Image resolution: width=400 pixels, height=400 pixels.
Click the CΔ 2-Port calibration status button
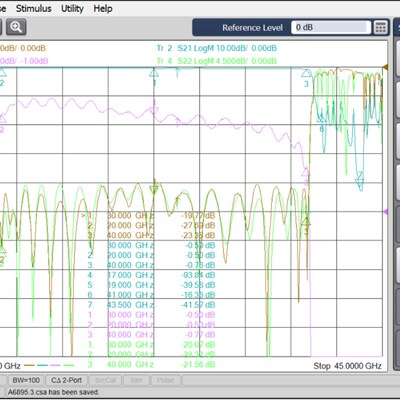tap(66, 380)
